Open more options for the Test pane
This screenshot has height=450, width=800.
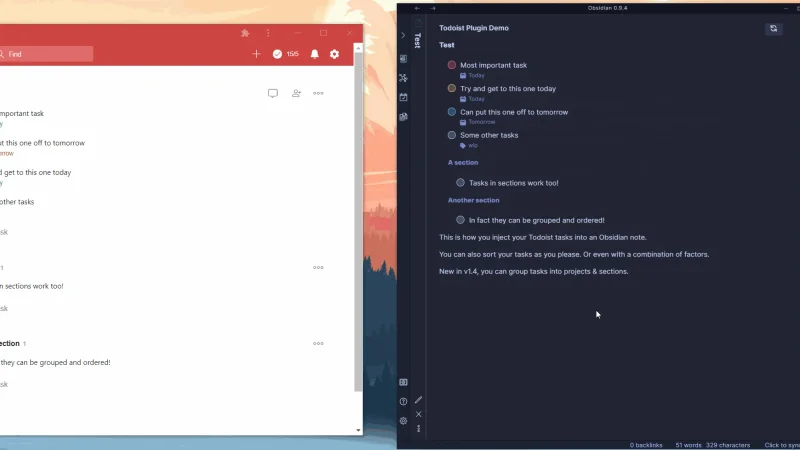(x=418, y=429)
